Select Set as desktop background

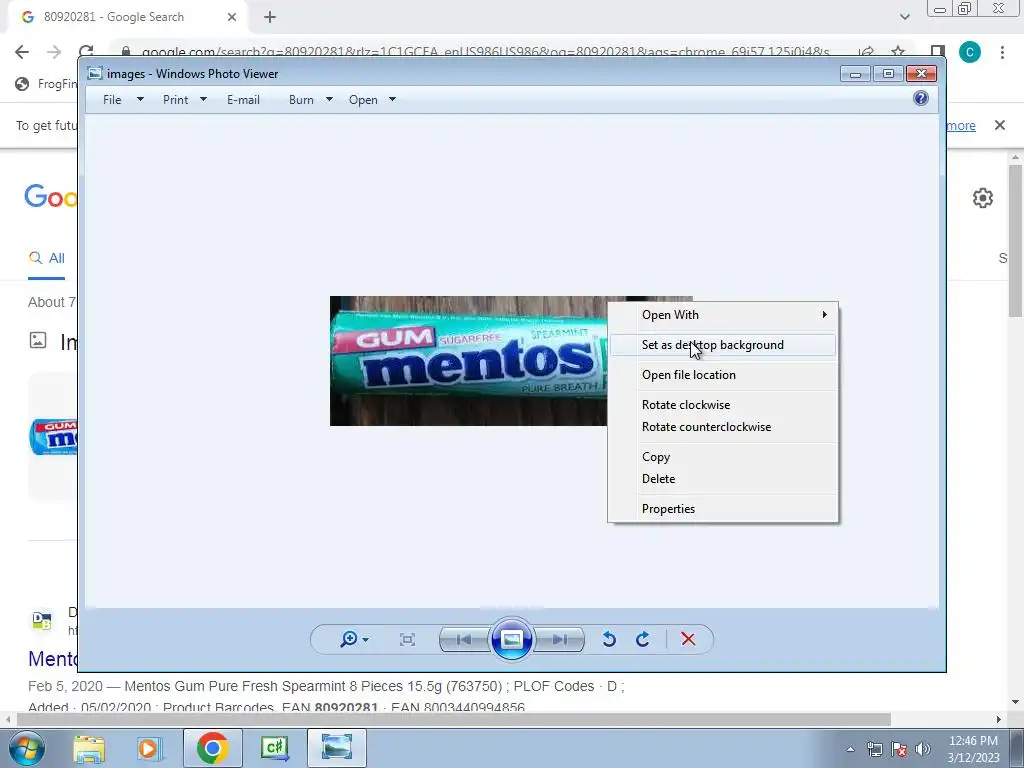(x=723, y=345)
